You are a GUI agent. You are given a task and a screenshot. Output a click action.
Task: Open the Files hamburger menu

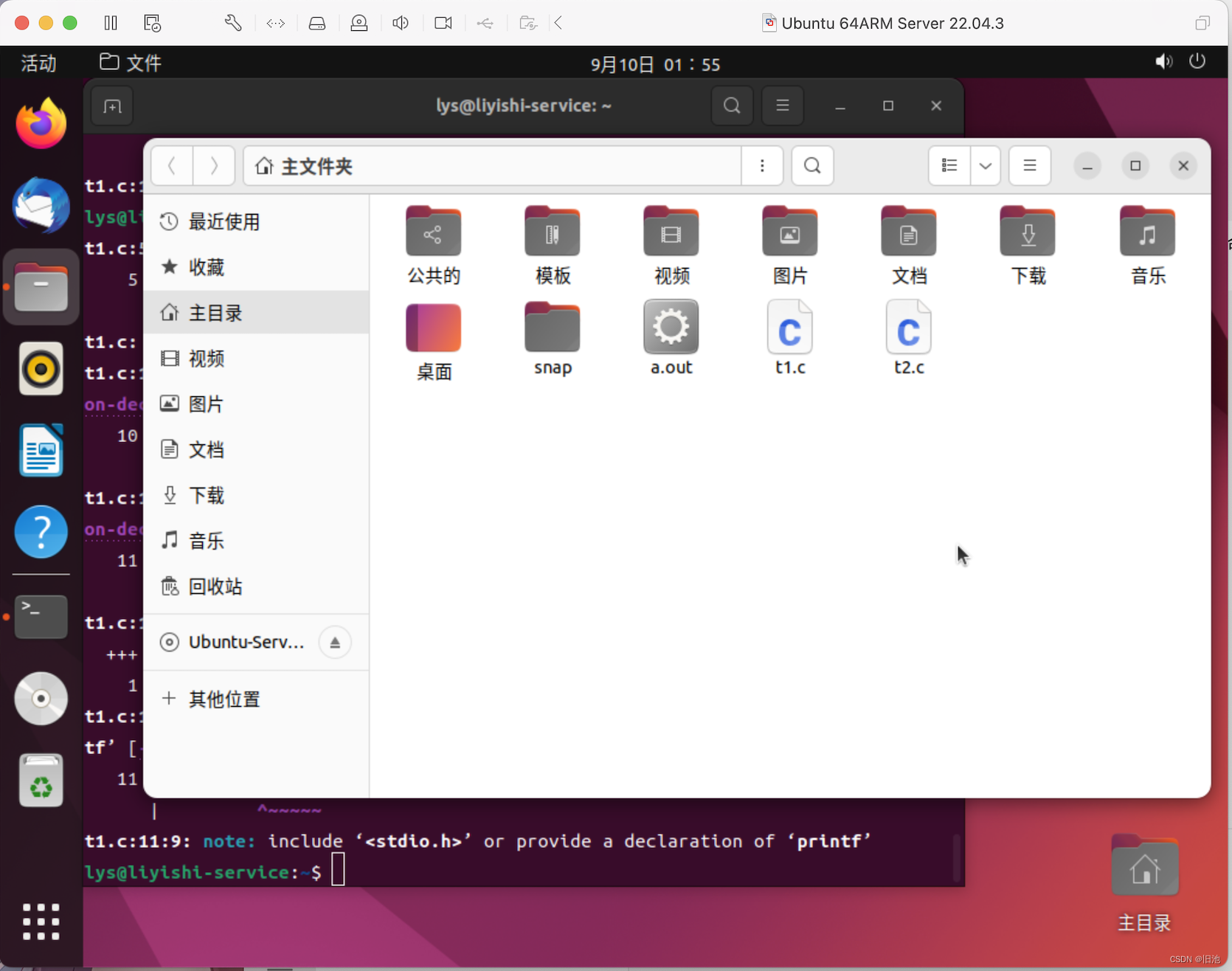[1029, 165]
